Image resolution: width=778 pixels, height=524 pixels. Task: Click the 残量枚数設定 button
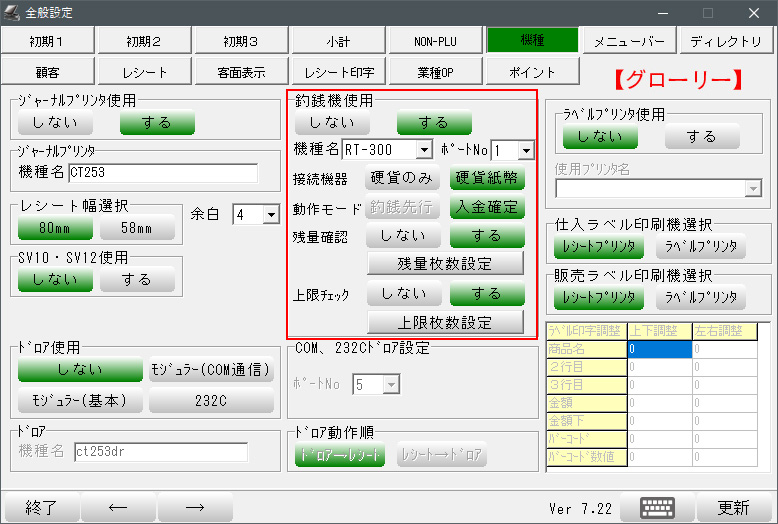pyautogui.click(x=445, y=263)
